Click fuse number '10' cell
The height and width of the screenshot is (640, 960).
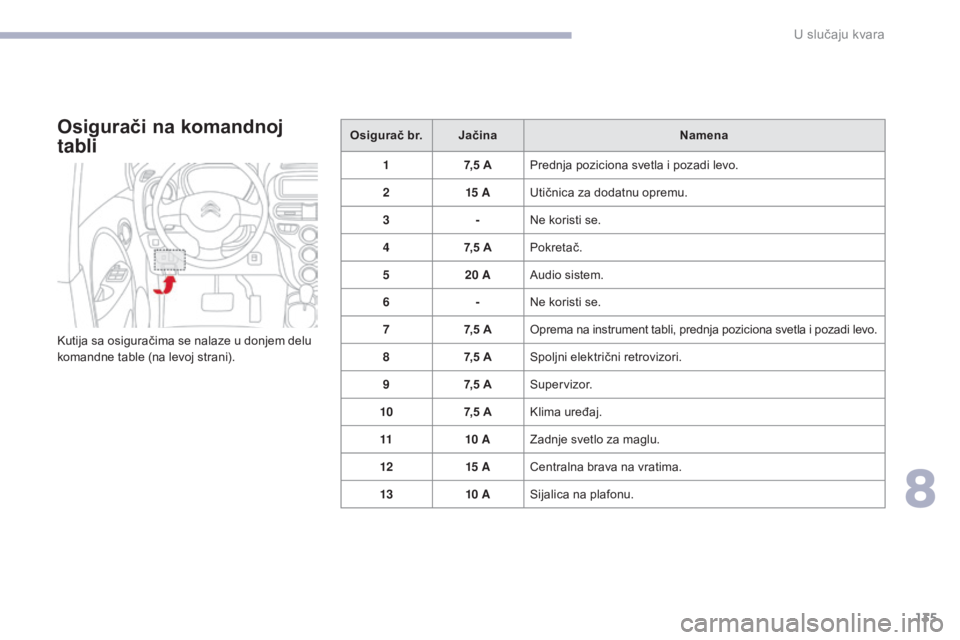point(386,412)
